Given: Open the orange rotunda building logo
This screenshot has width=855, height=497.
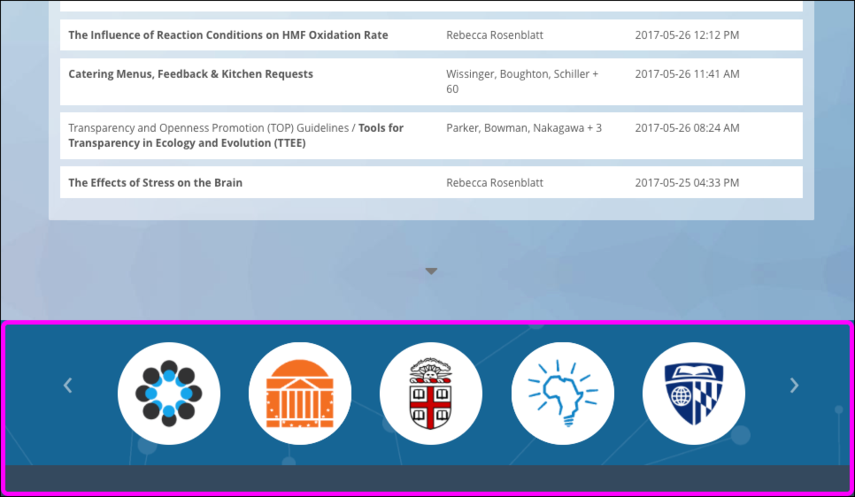Looking at the screenshot, I should [x=300, y=393].
